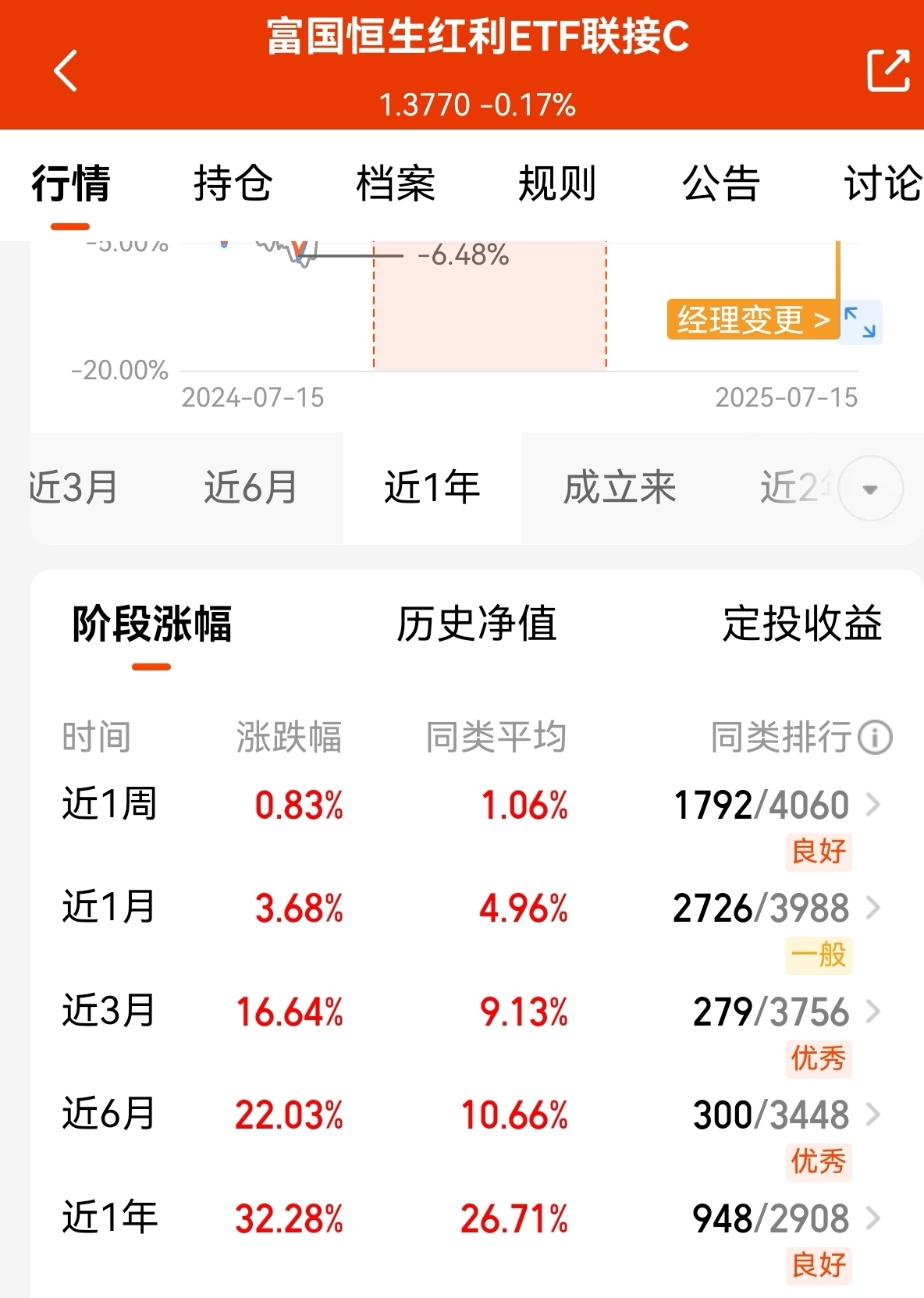924x1298 pixels.
Task: Open 近1月 ranking detail chevron
Action: click(x=873, y=908)
